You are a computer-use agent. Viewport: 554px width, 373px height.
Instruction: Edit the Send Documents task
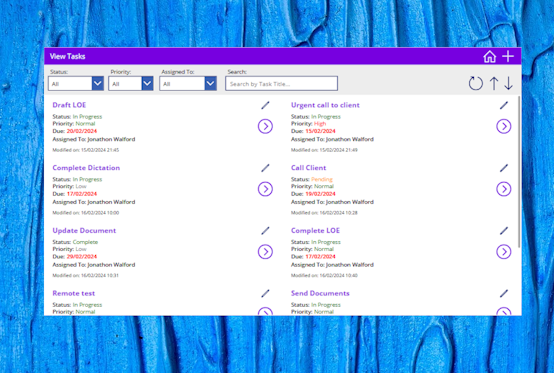504,294
